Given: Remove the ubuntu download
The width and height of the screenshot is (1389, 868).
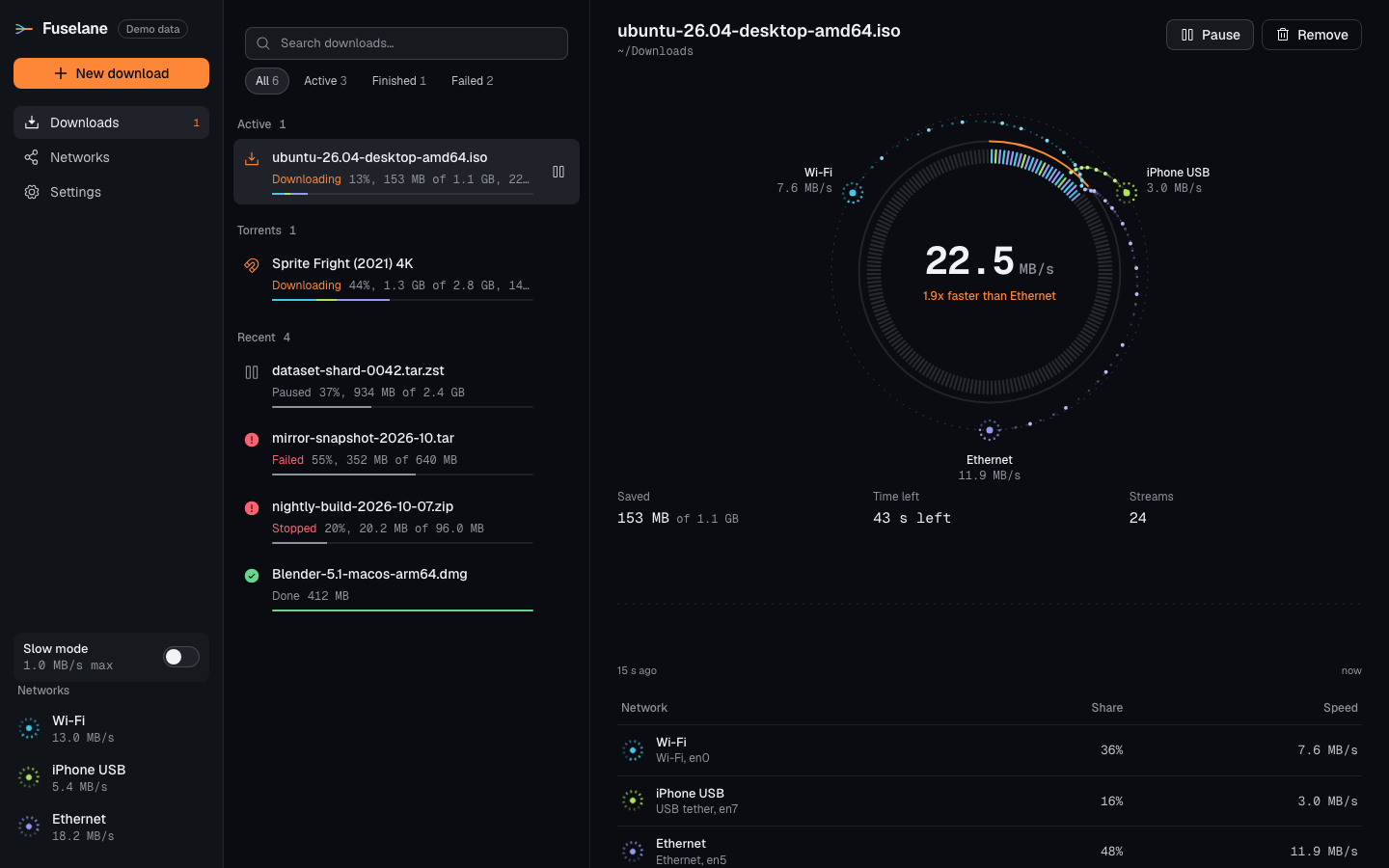Looking at the screenshot, I should pos(1312,35).
